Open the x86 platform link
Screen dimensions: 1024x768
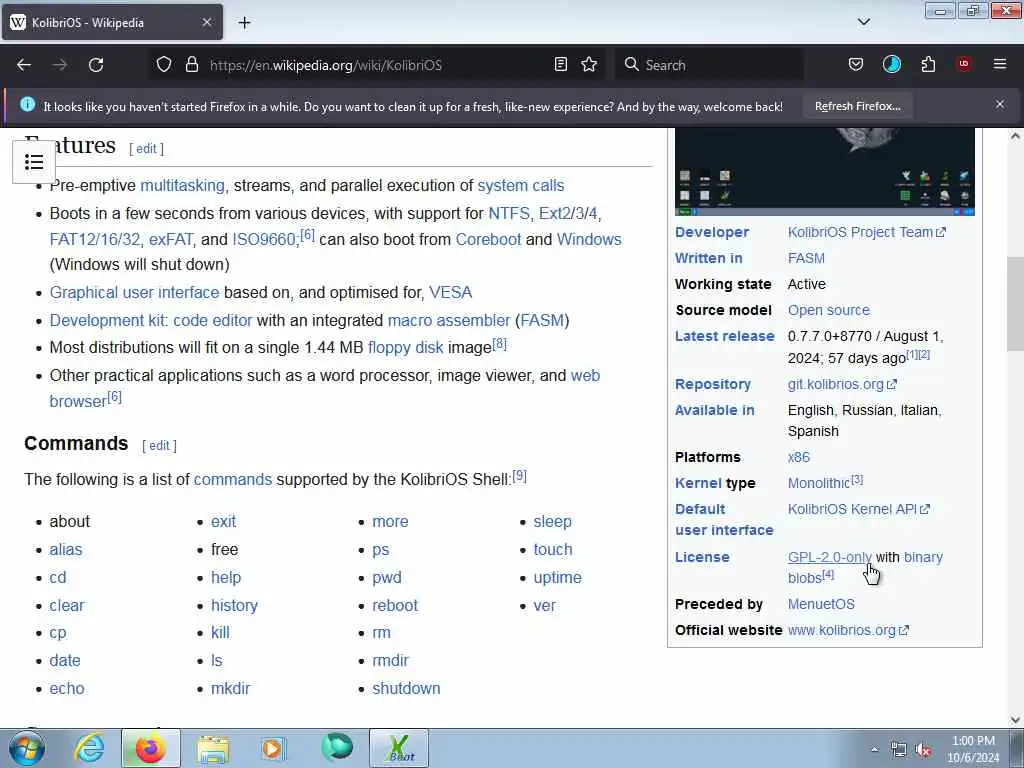[x=799, y=457]
